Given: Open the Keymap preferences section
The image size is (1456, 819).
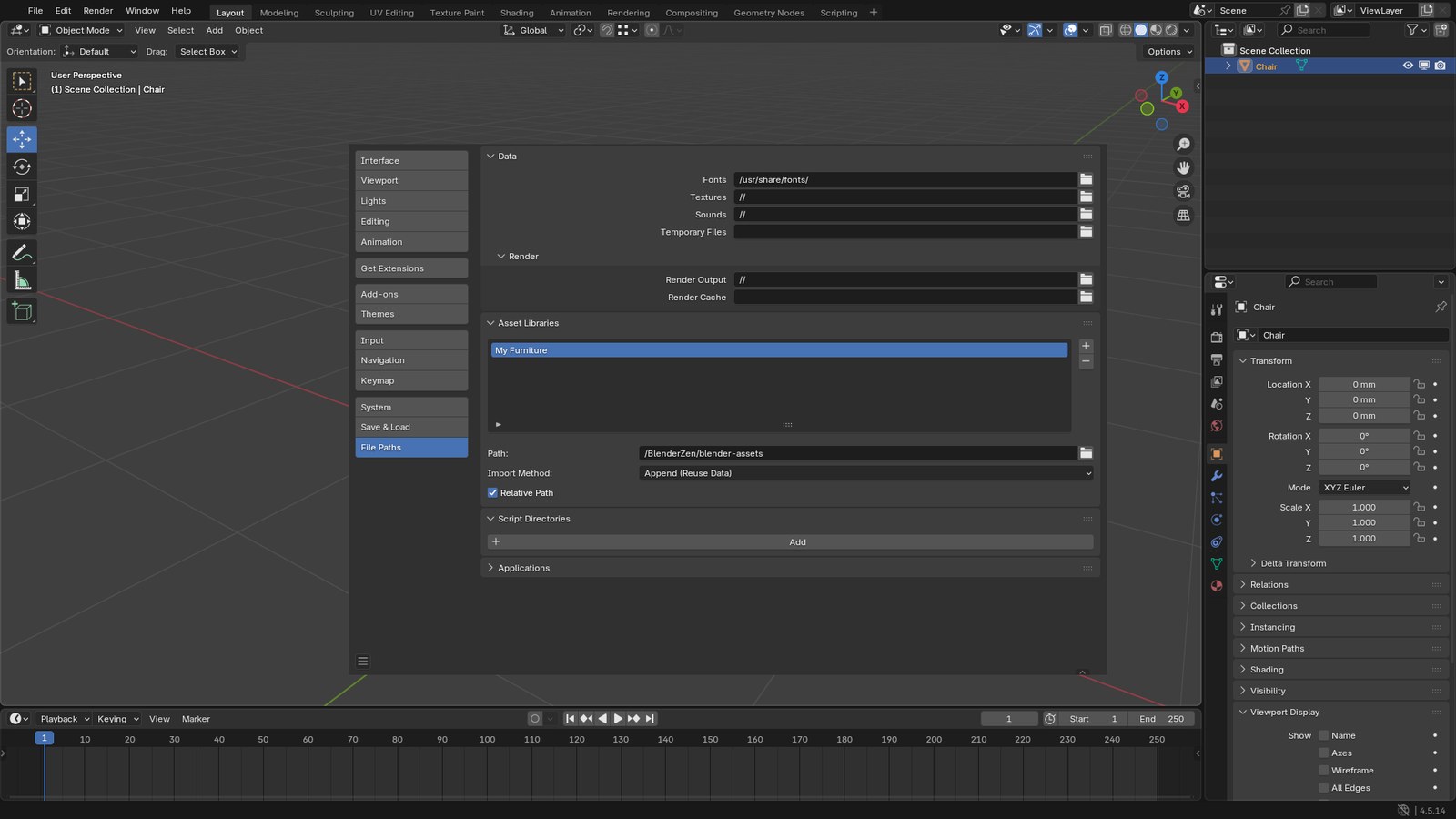Looking at the screenshot, I should (411, 381).
